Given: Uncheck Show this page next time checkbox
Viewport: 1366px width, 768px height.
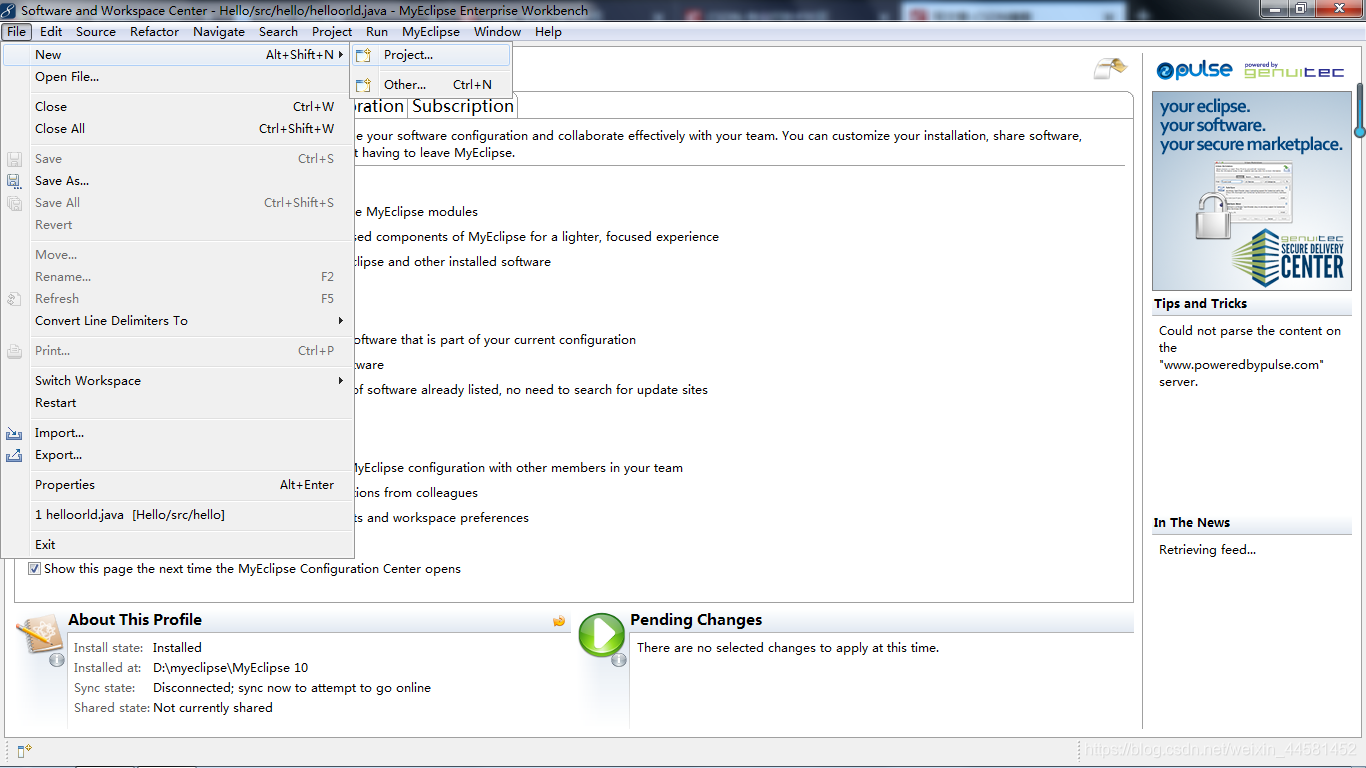Looking at the screenshot, I should (x=34, y=569).
